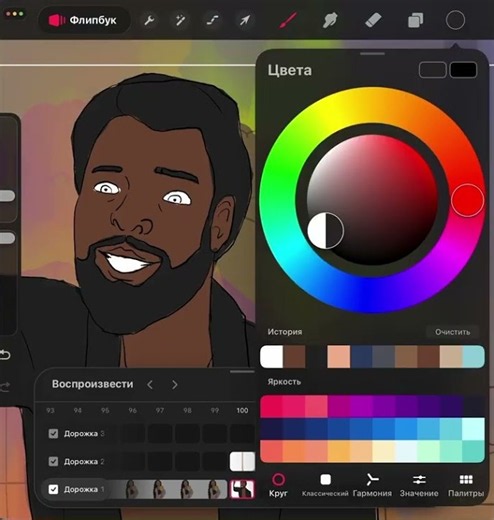Image resolution: width=494 pixels, height=520 pixels.
Task: Click the active color circle in toolbar
Action: [x=455, y=20]
